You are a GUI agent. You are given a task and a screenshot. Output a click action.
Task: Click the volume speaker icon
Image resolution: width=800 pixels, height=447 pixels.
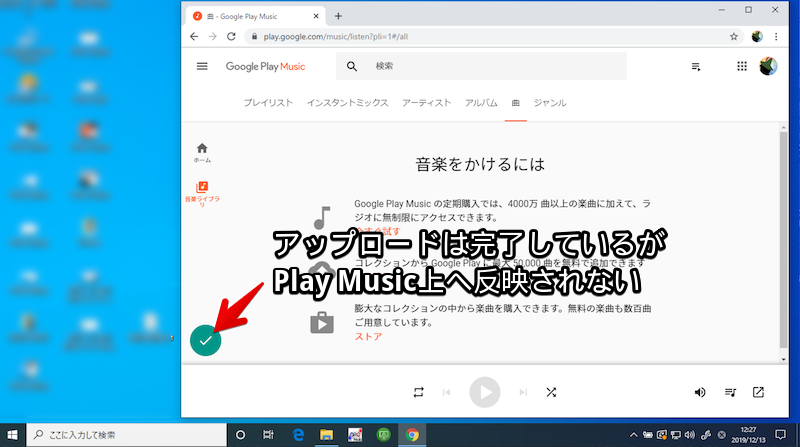click(700, 392)
